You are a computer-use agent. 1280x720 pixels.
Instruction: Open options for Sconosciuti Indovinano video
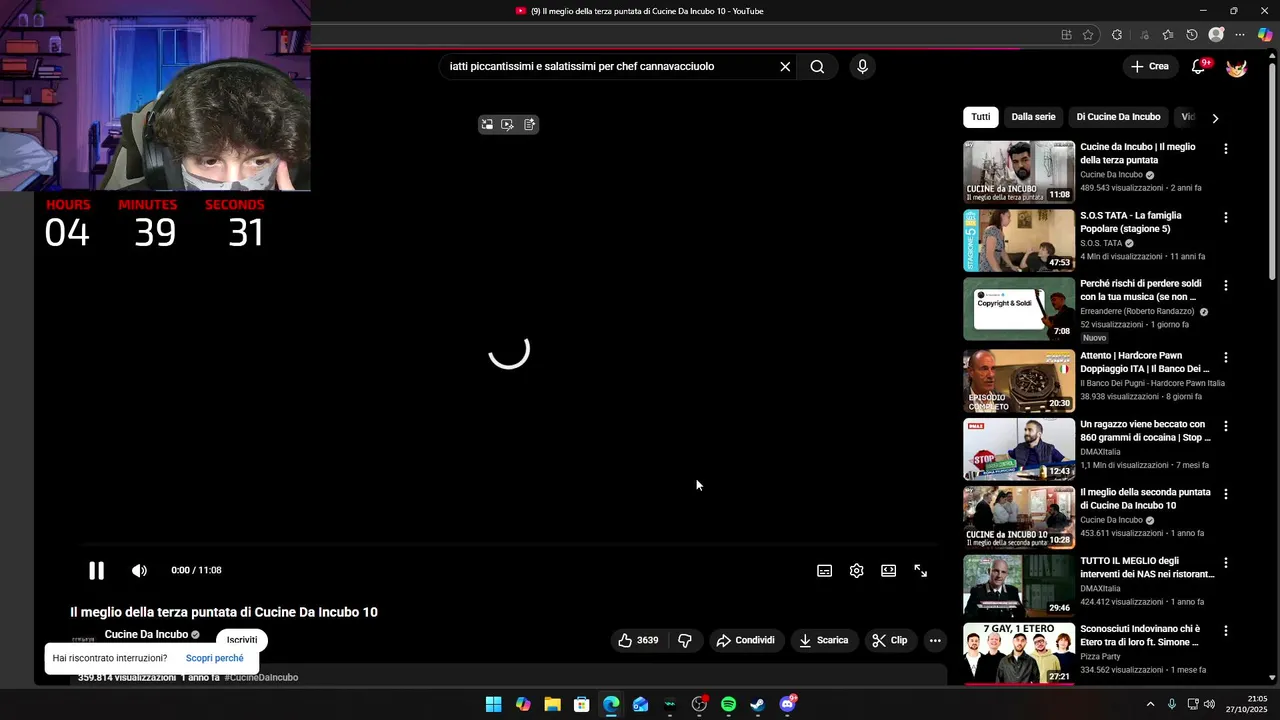[x=1226, y=631]
